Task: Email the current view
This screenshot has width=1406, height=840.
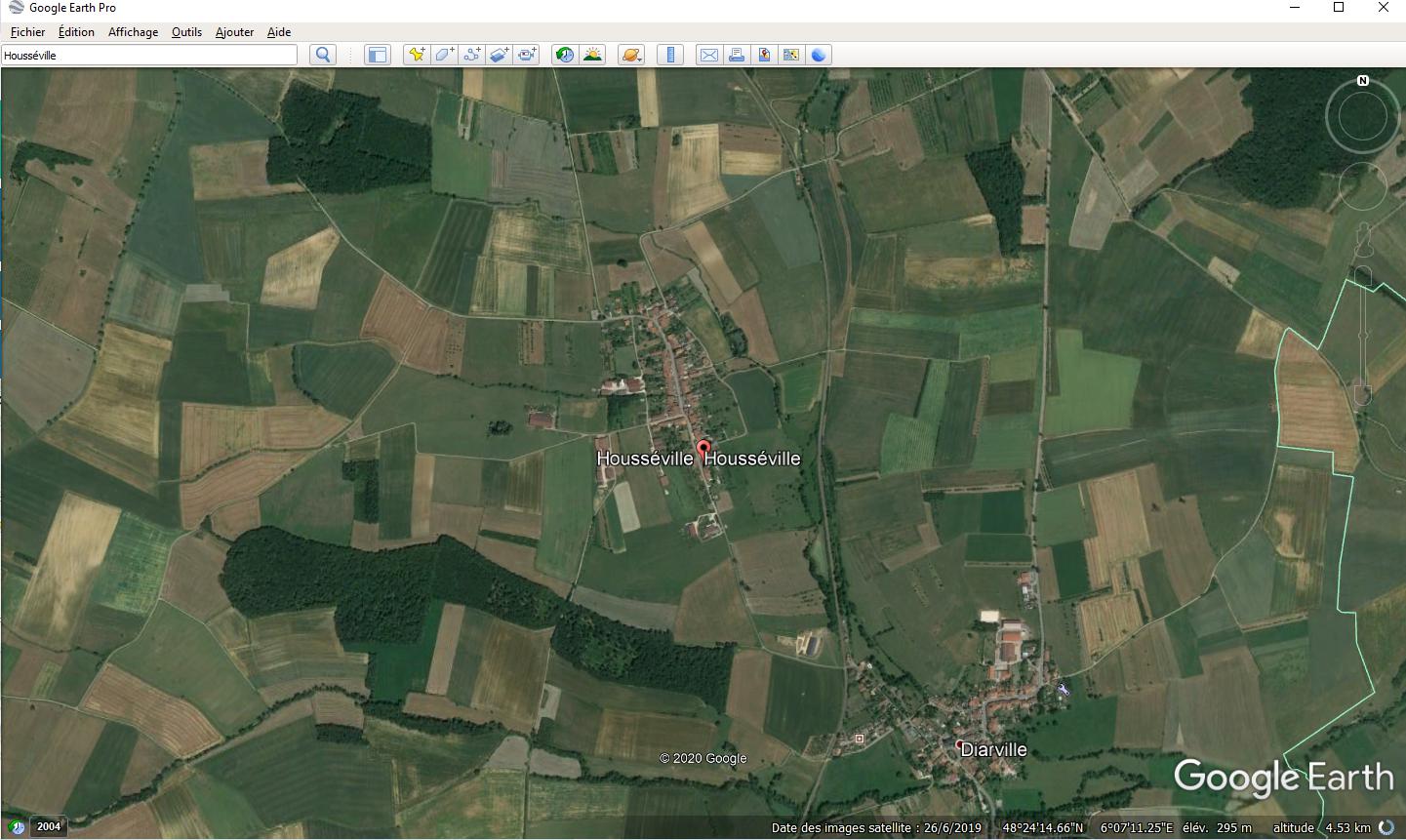Action: point(709,55)
